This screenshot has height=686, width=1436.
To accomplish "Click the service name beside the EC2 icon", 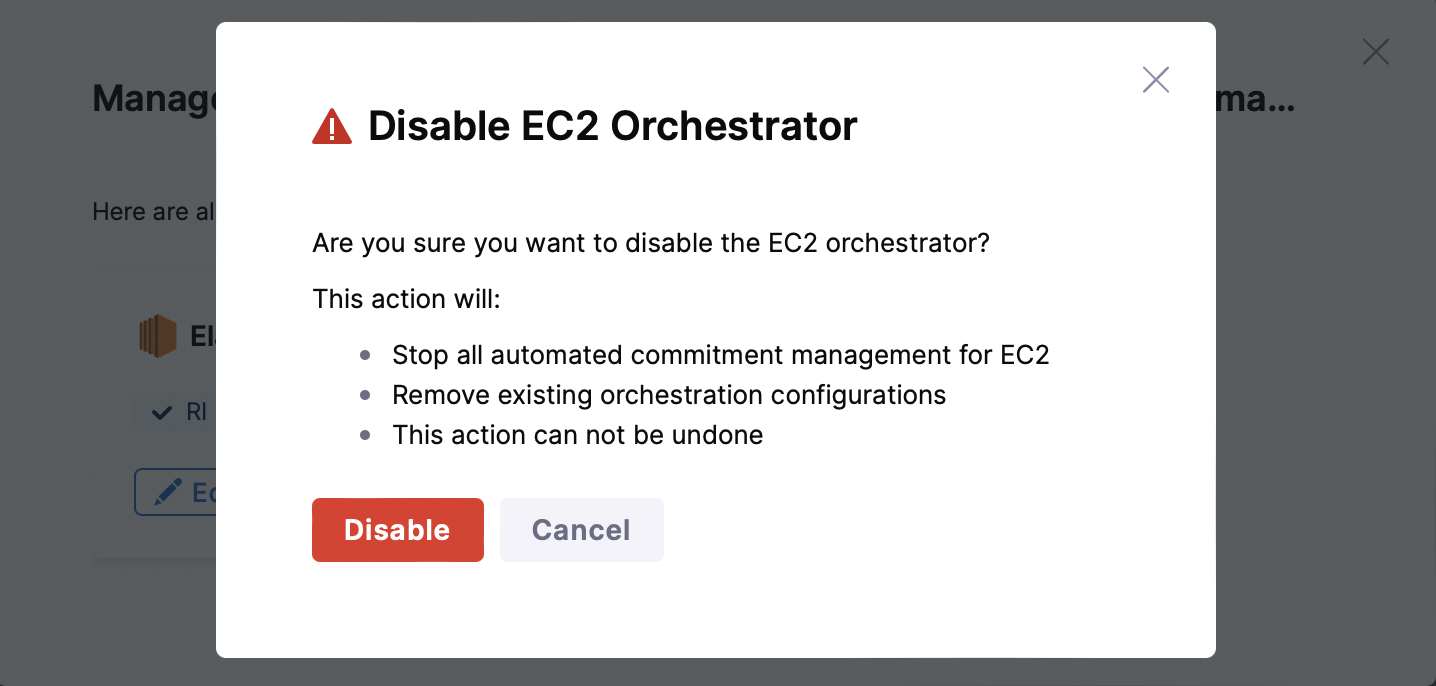I will click(x=202, y=336).
